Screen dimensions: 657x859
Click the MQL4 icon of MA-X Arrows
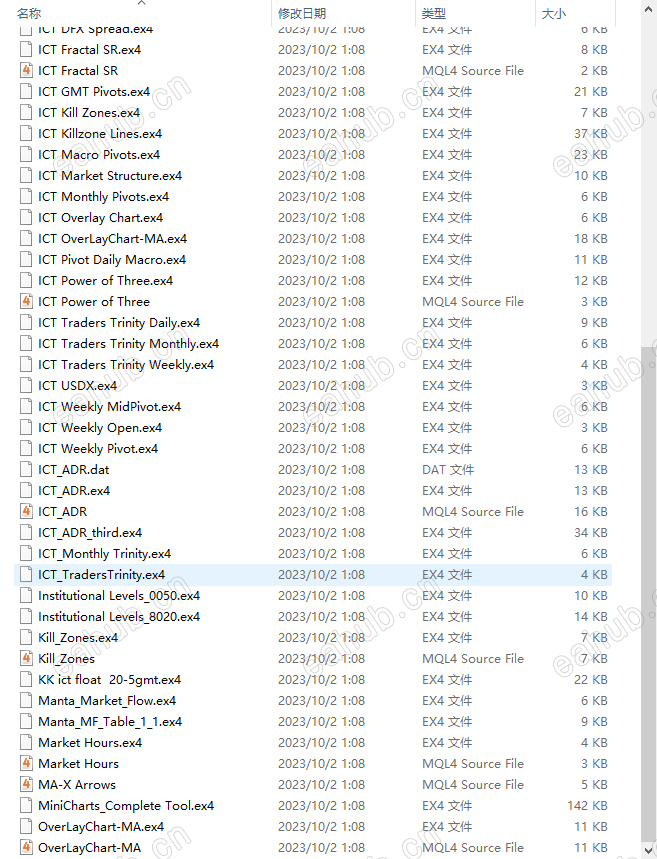point(26,784)
